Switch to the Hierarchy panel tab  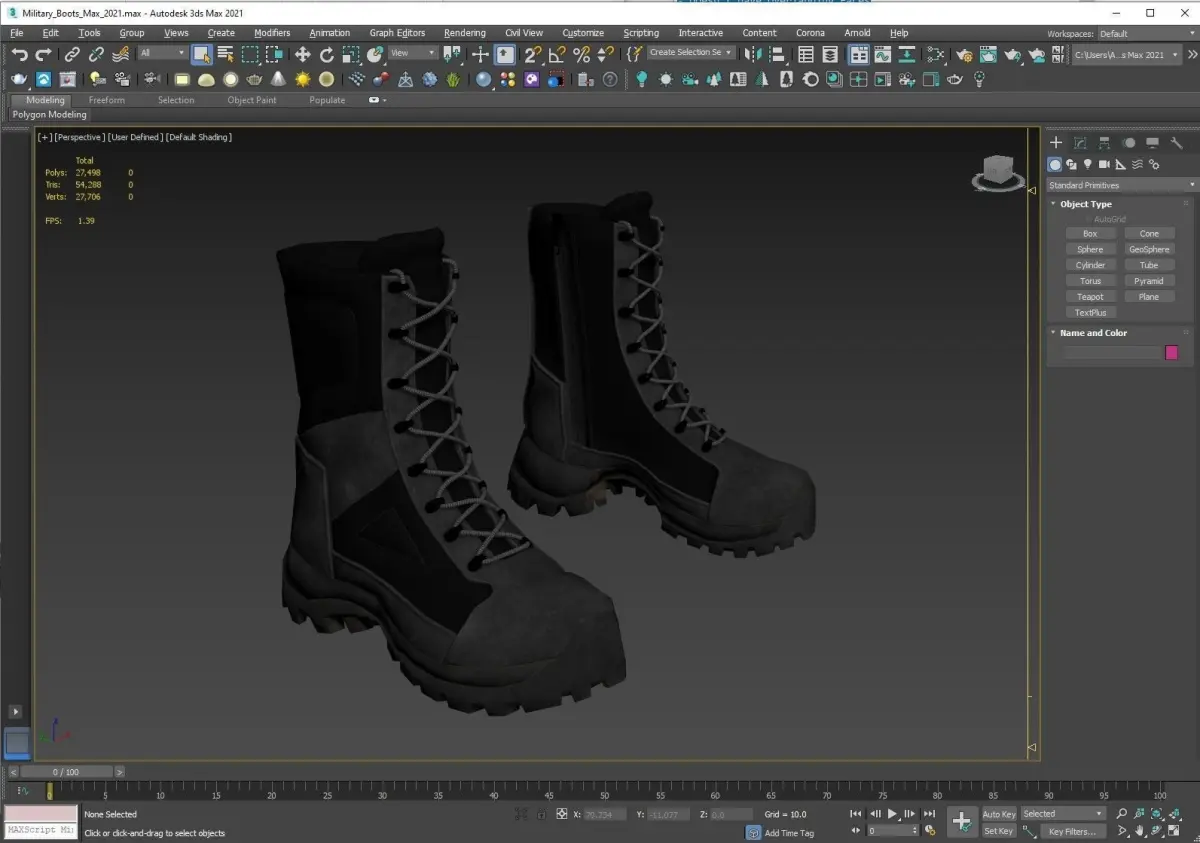(1104, 143)
